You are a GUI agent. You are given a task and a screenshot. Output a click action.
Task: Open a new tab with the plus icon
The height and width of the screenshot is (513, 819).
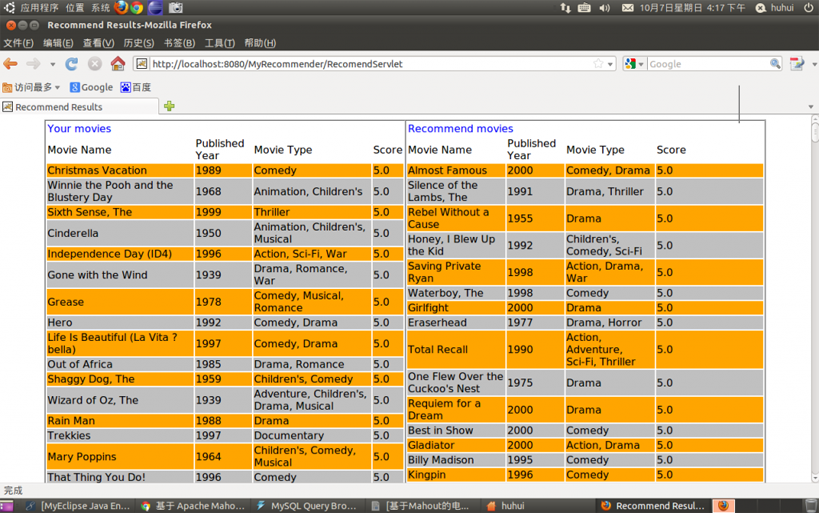click(169, 106)
